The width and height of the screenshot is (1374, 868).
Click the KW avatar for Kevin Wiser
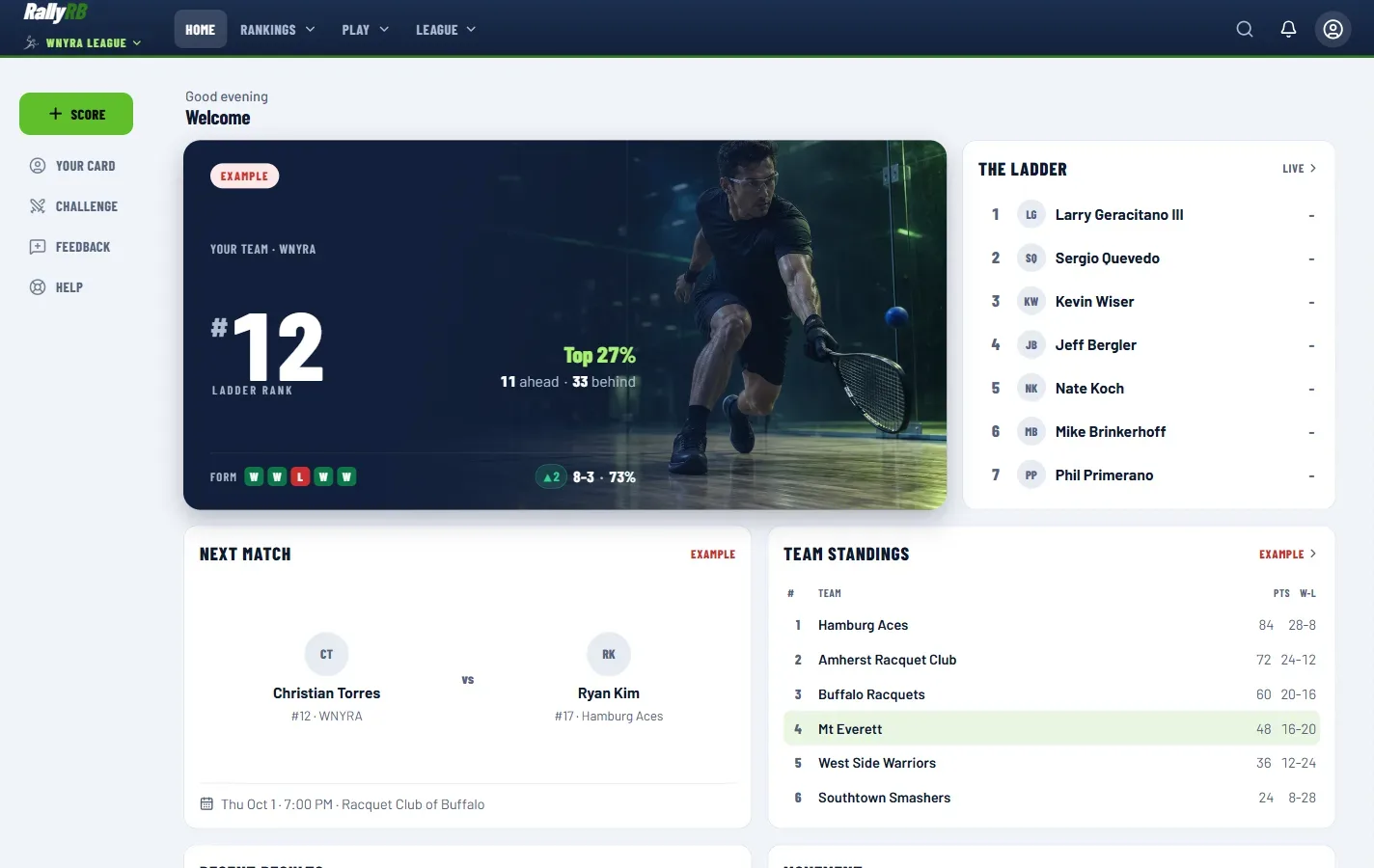pos(1031,302)
